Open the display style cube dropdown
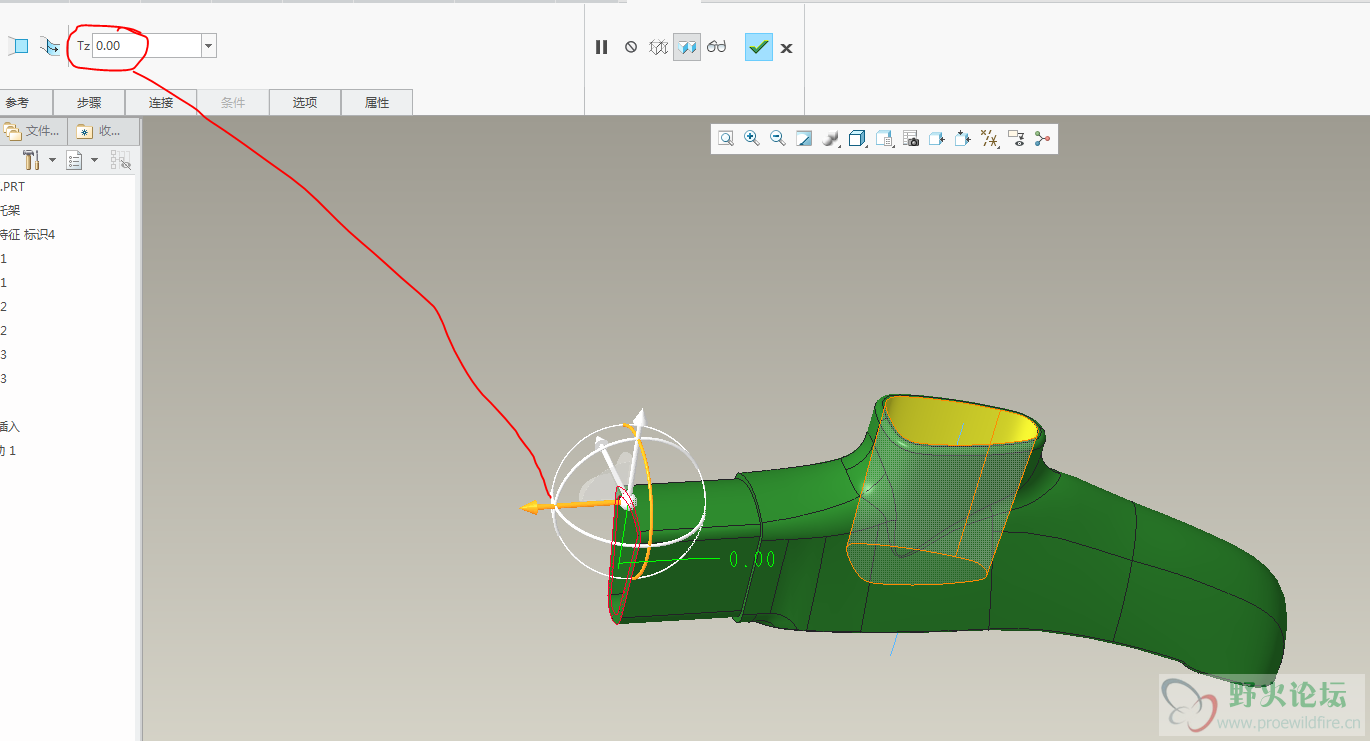The image size is (1370, 741). [x=858, y=139]
